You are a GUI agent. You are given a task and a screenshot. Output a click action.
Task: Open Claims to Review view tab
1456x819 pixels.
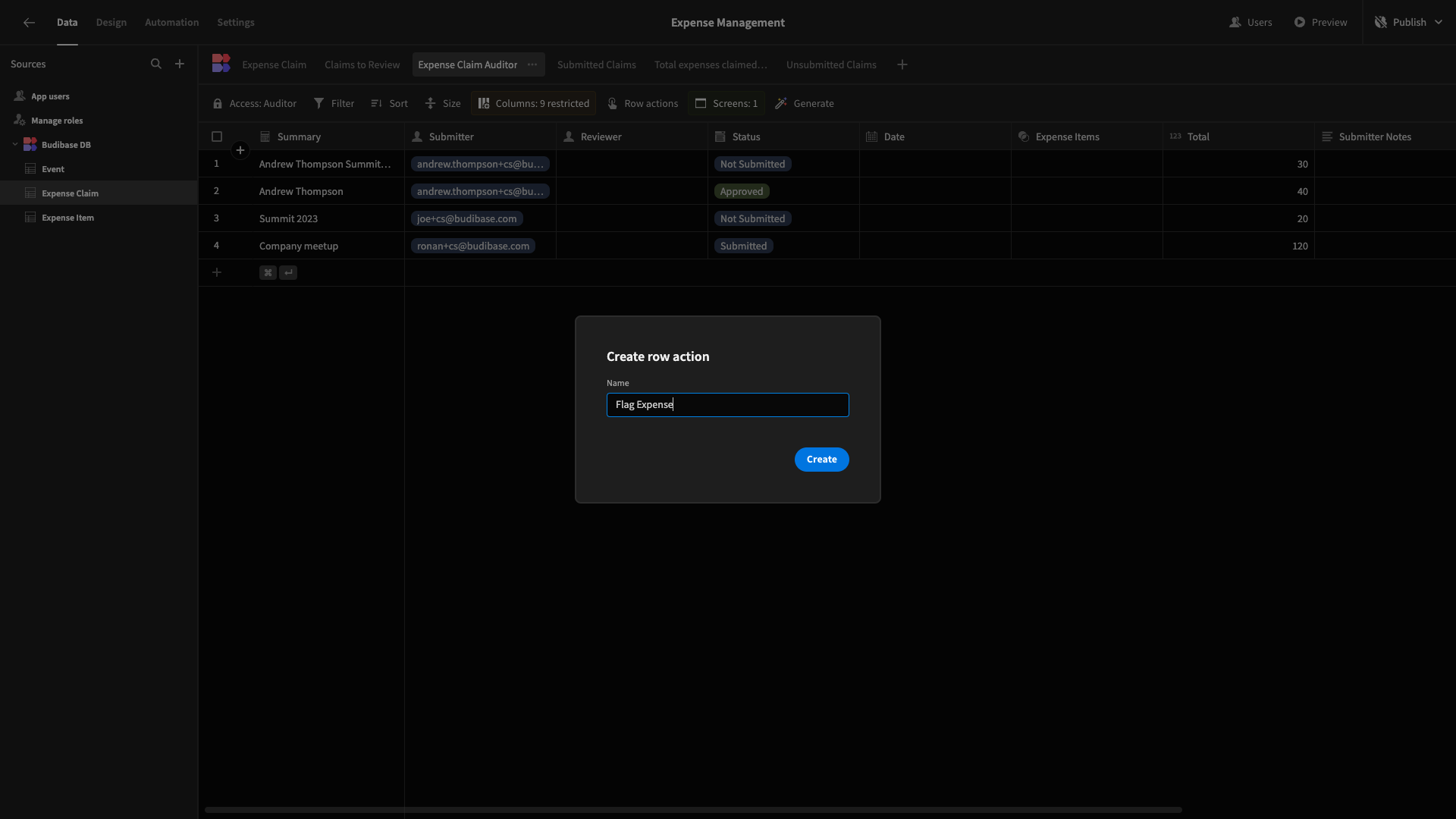pos(362,65)
